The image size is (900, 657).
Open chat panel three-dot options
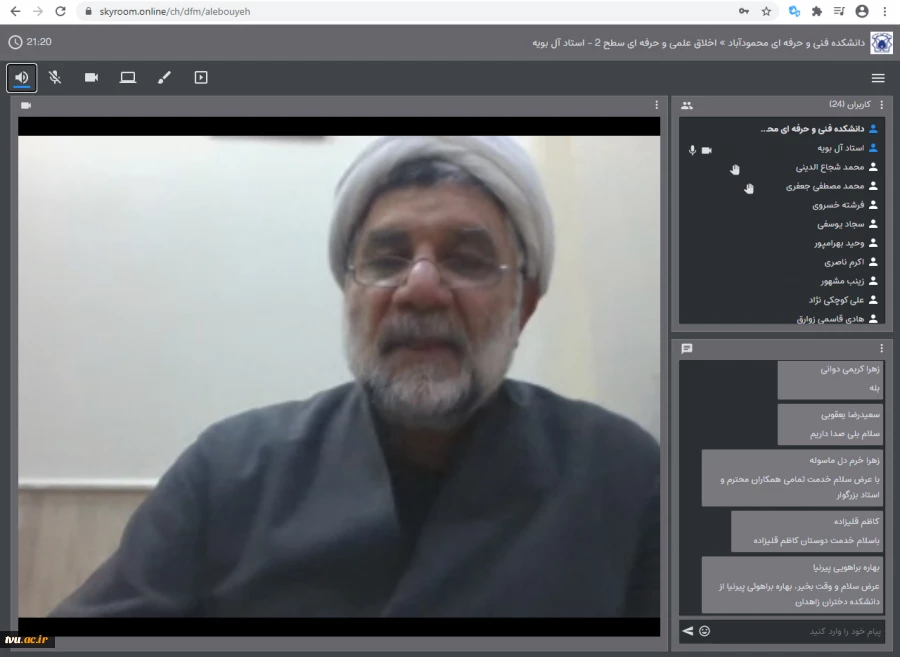(881, 349)
